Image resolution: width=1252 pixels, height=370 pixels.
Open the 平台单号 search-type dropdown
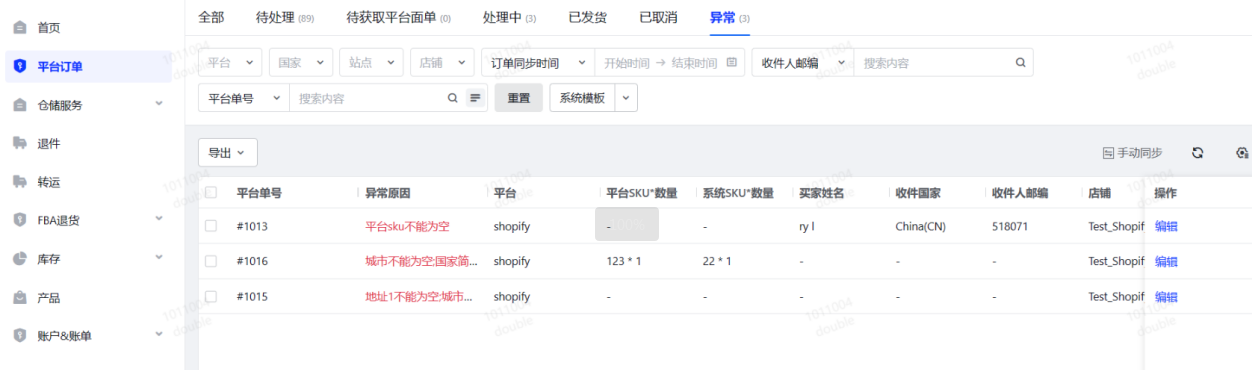pyautogui.click(x=244, y=98)
